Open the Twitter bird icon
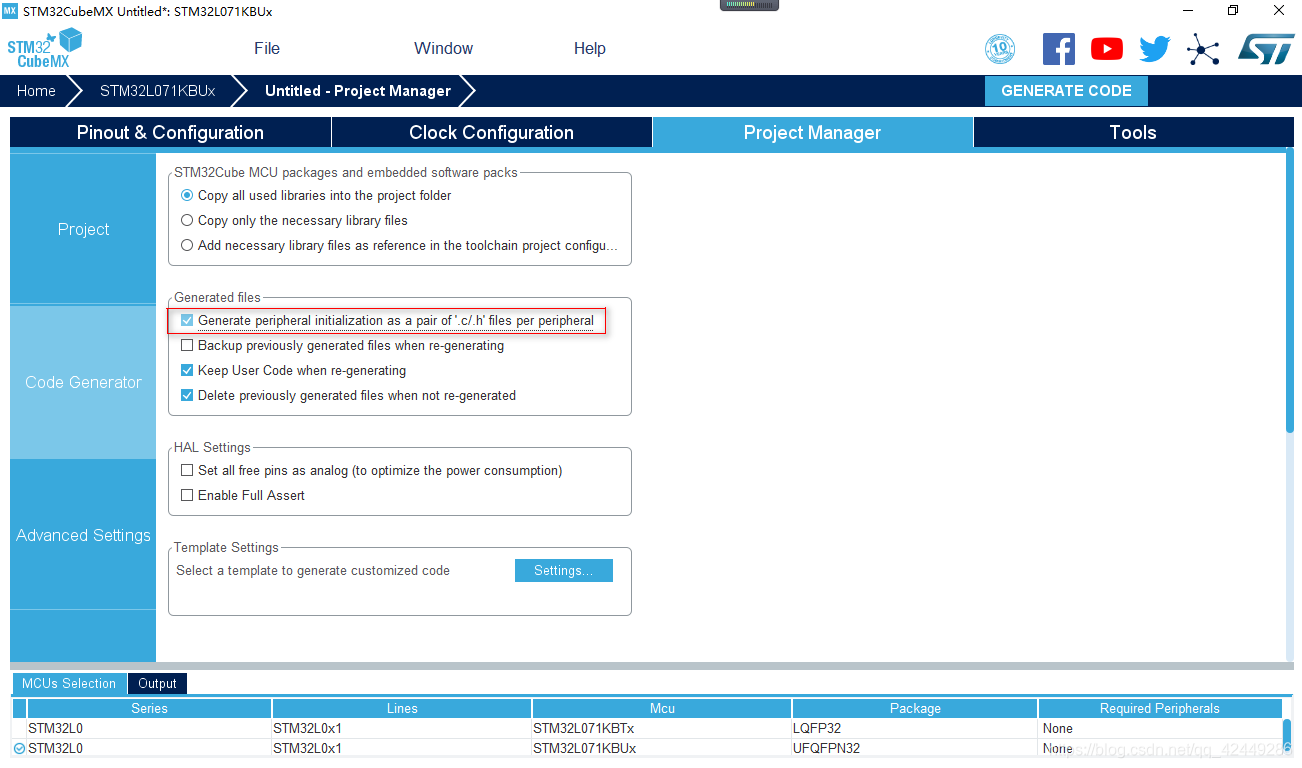 [1154, 48]
